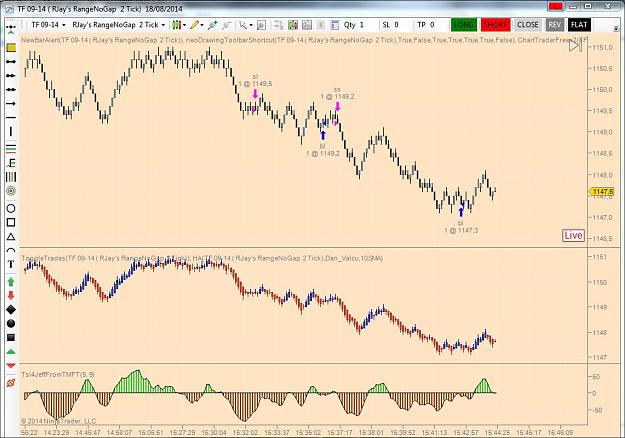
Task: Select the green Arrow Up marker
Action: (x=11, y=282)
